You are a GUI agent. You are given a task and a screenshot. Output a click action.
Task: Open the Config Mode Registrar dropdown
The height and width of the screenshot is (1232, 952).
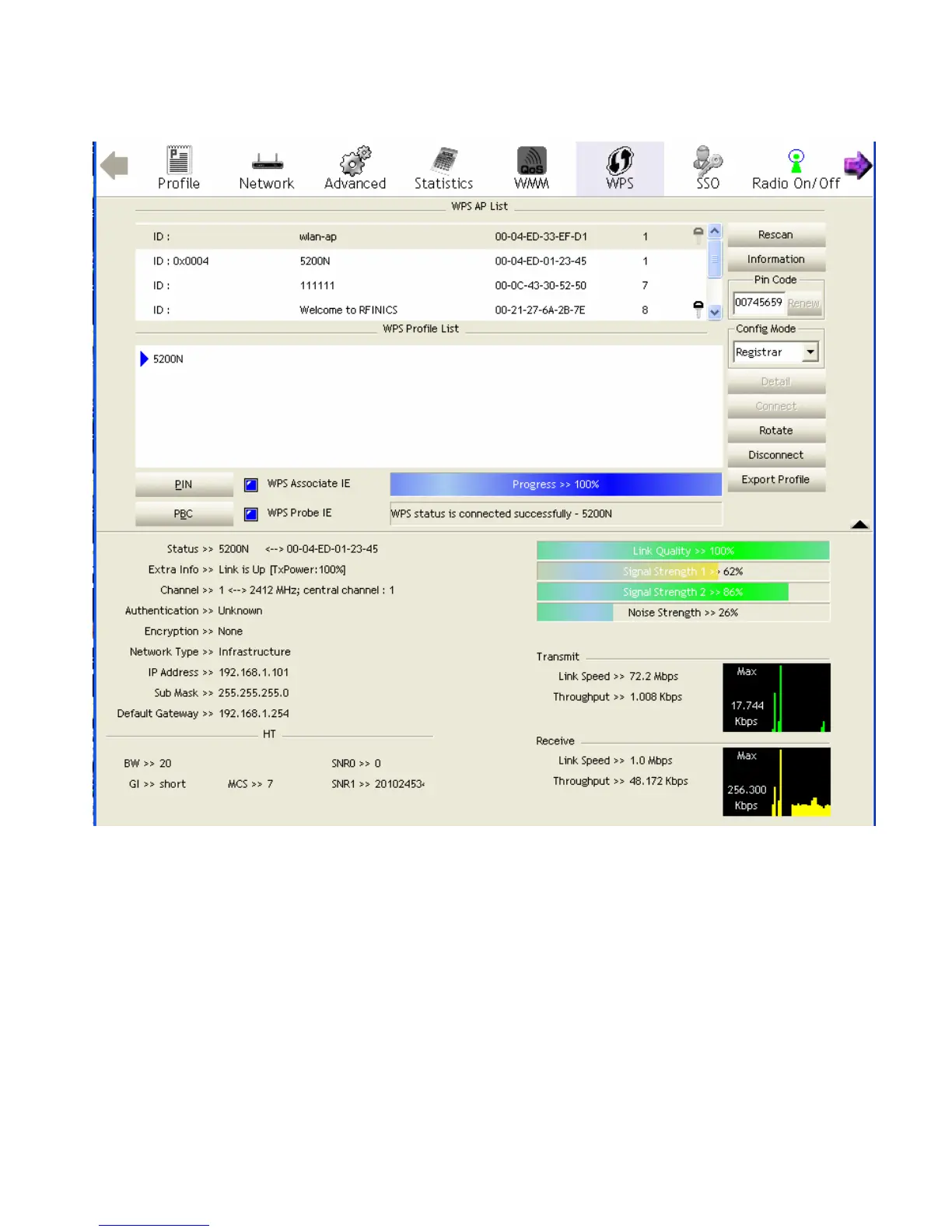click(810, 352)
